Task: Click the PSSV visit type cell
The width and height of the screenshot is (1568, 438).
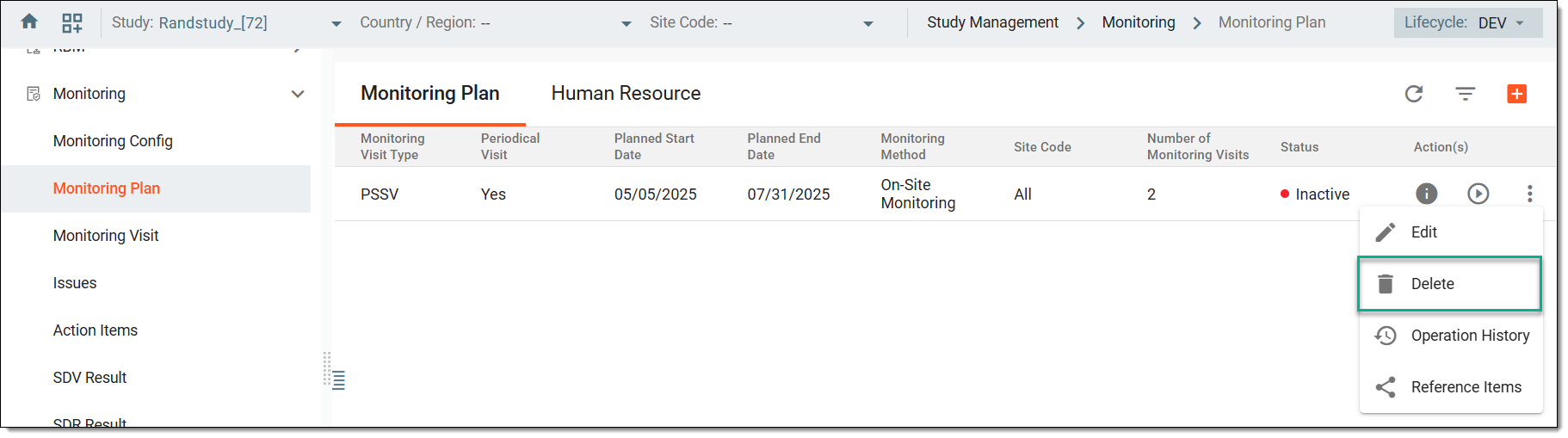Action: point(380,194)
